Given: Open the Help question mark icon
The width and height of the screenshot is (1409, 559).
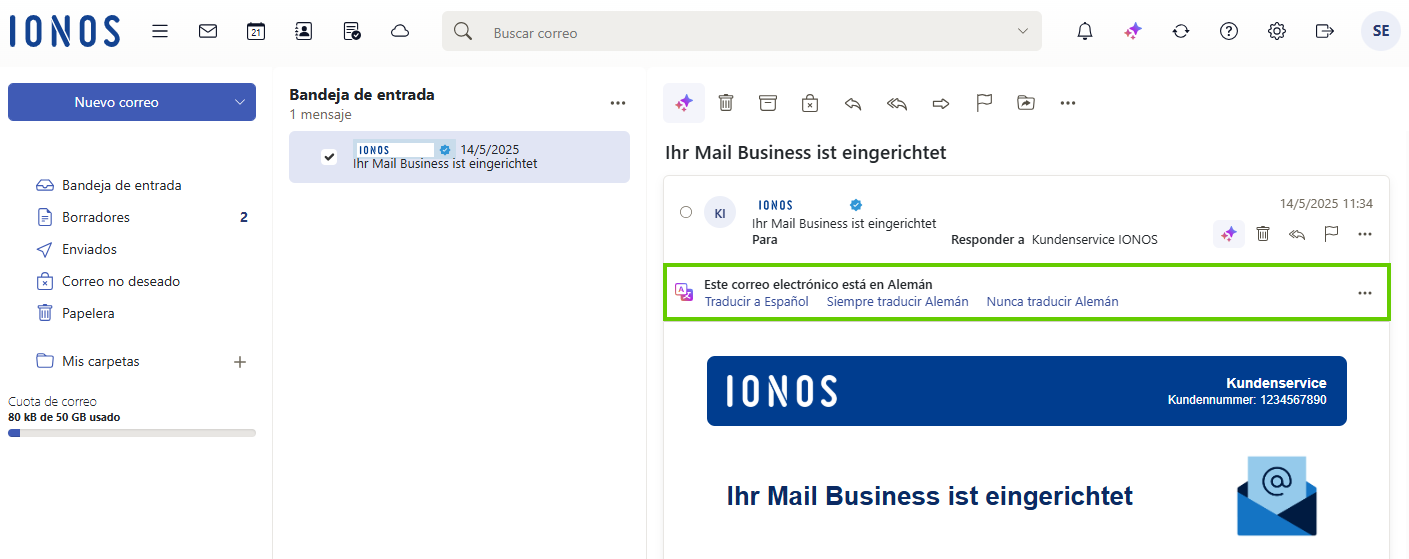Looking at the screenshot, I should (x=1229, y=31).
